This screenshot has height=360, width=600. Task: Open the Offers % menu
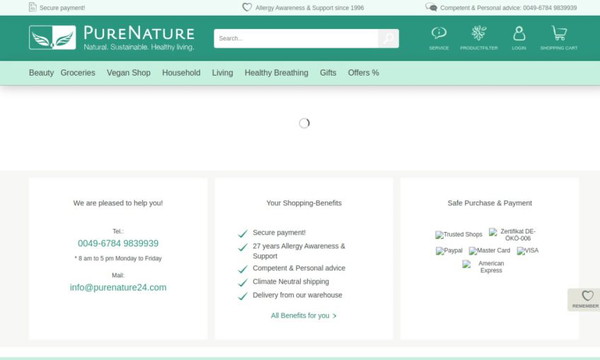pos(363,73)
